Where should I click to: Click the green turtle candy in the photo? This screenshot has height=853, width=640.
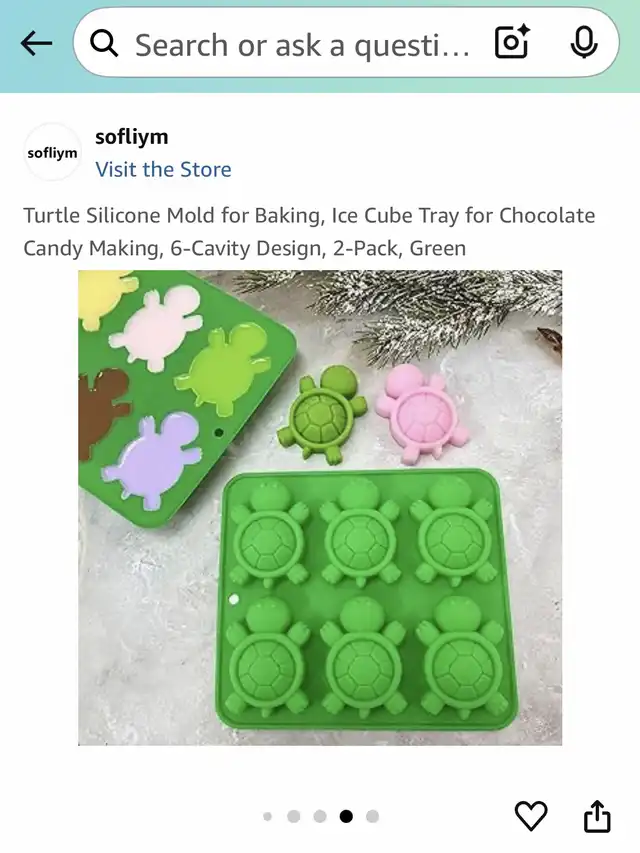tap(322, 413)
